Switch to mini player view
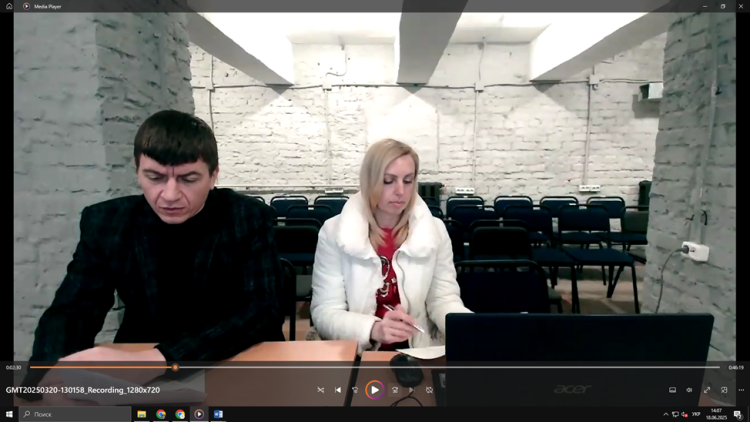 724,390
